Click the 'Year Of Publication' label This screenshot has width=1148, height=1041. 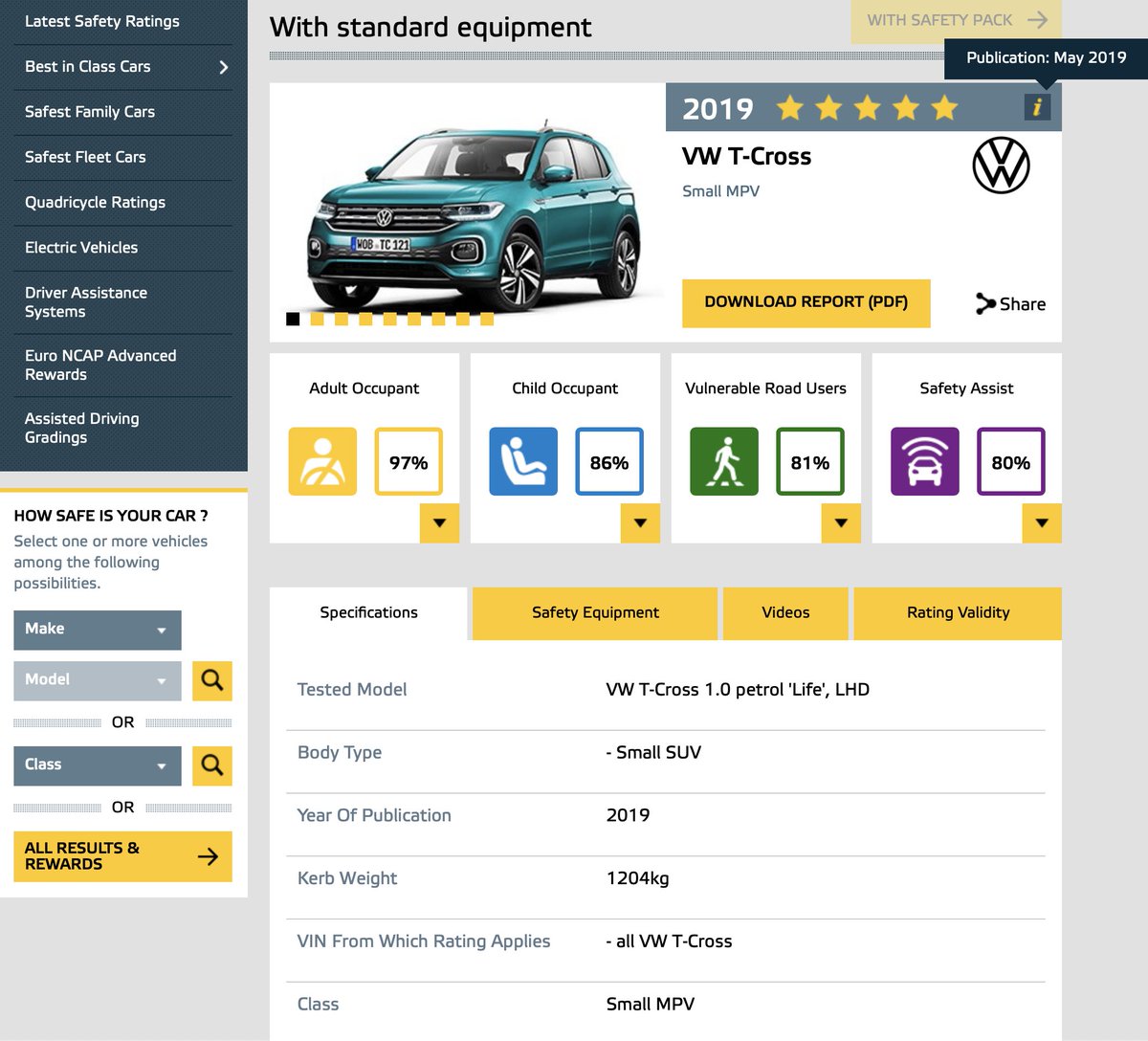coord(374,816)
